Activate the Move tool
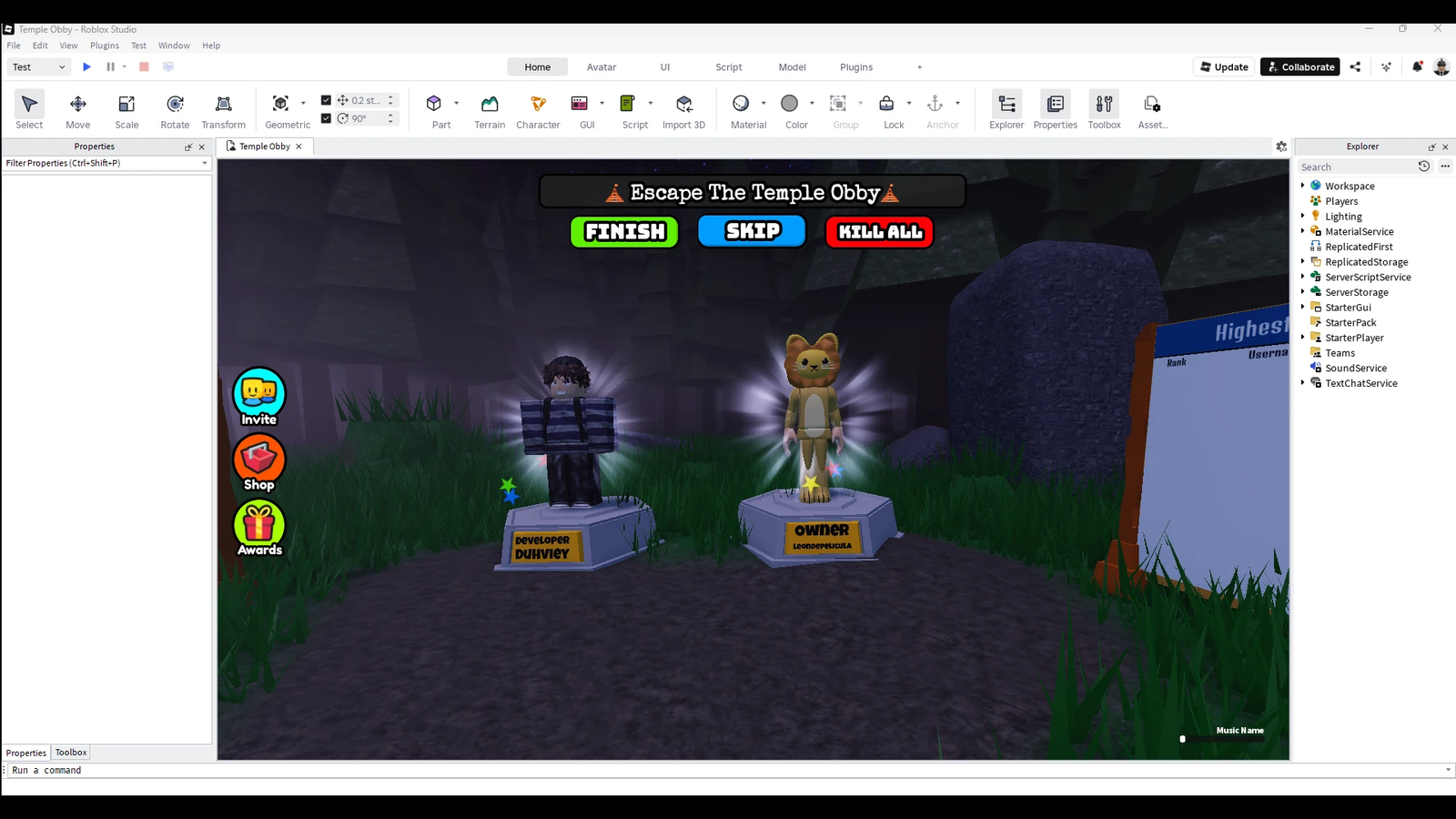Image resolution: width=1456 pixels, height=819 pixels. pos(78,110)
